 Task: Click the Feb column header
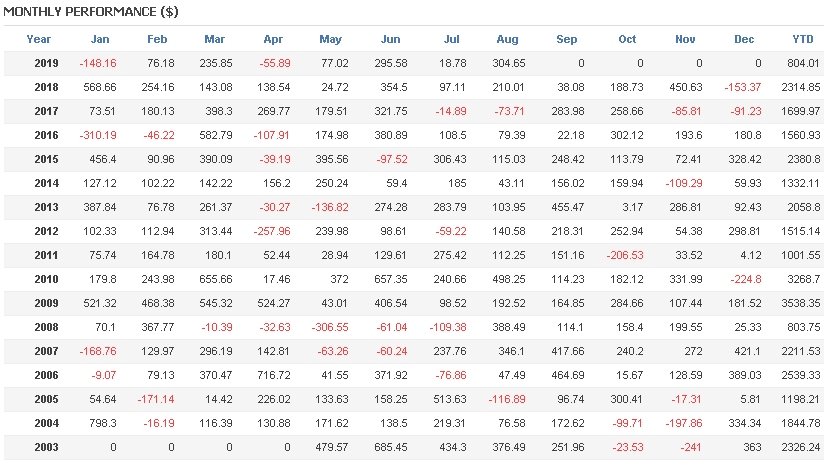click(157, 39)
